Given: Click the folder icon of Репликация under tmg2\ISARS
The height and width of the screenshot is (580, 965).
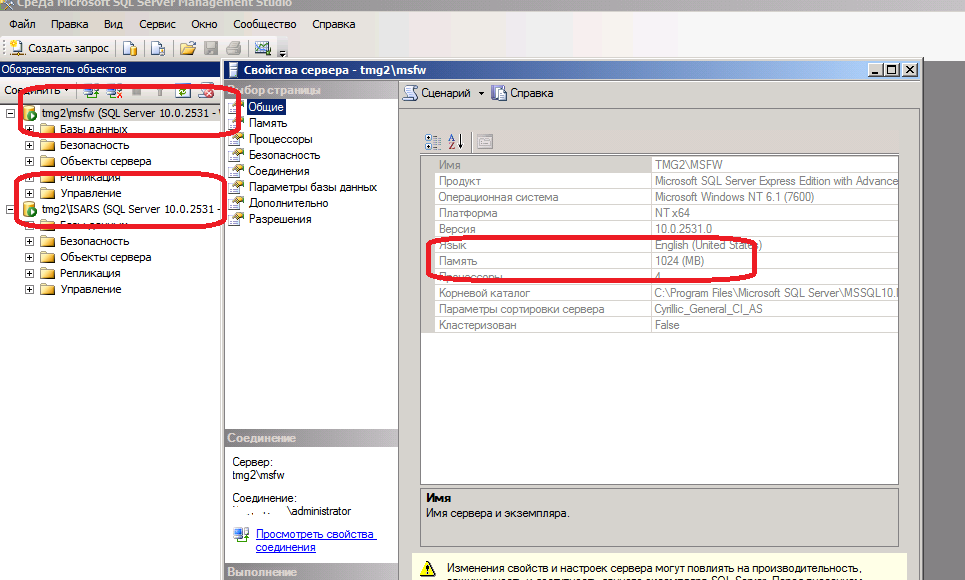Looking at the screenshot, I should click(47, 273).
